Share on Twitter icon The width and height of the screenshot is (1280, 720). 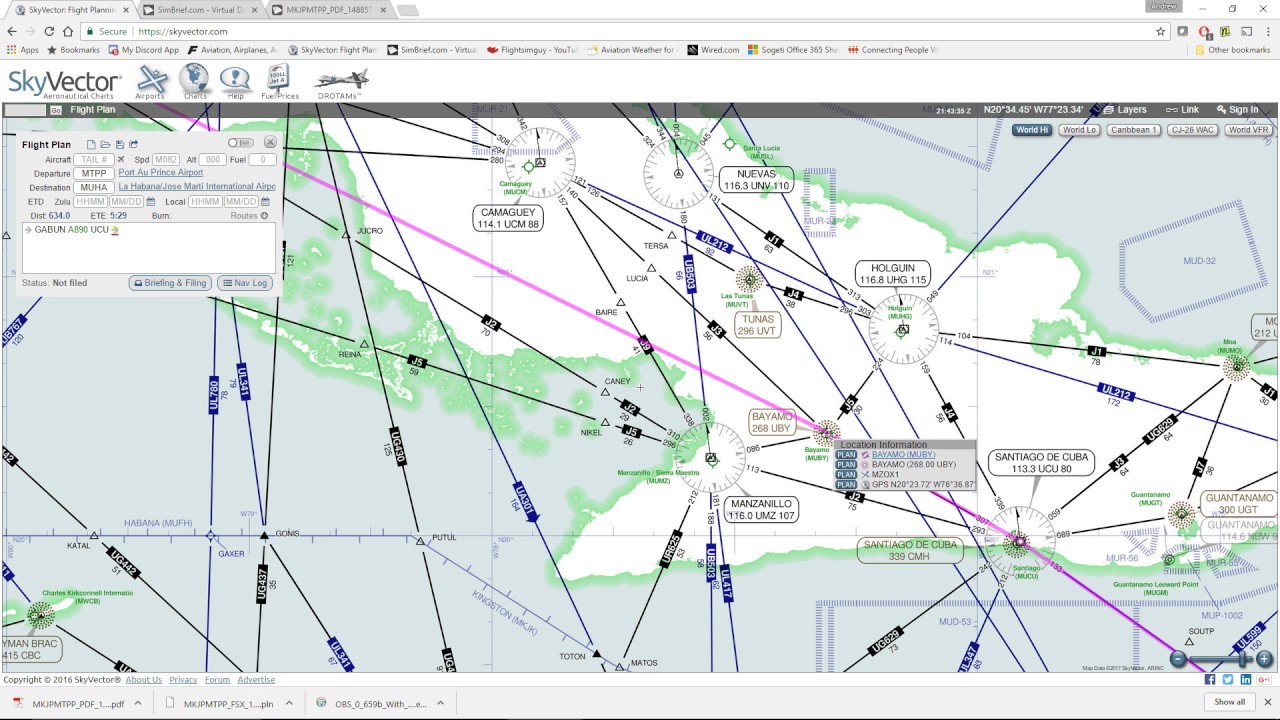pyautogui.click(x=1228, y=680)
